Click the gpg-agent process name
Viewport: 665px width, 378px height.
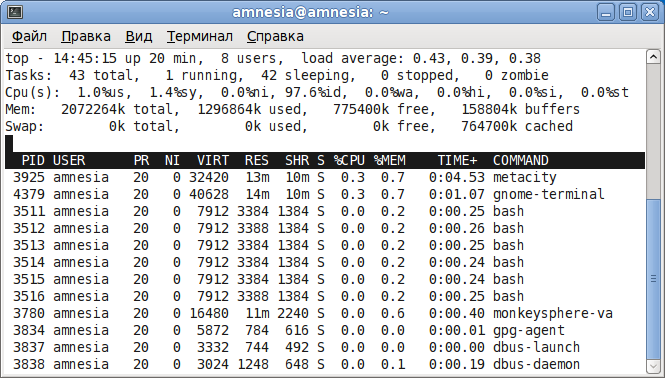click(x=528, y=330)
